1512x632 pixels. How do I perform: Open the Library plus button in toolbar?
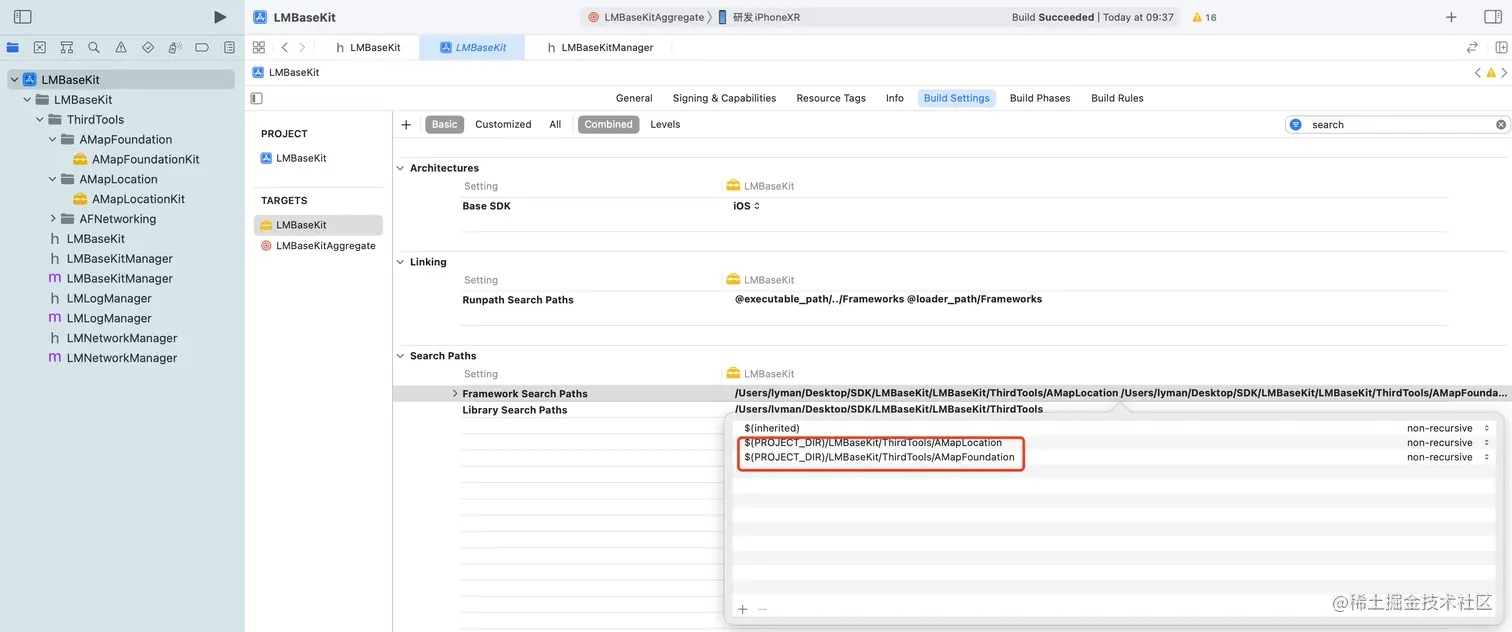pos(1451,17)
